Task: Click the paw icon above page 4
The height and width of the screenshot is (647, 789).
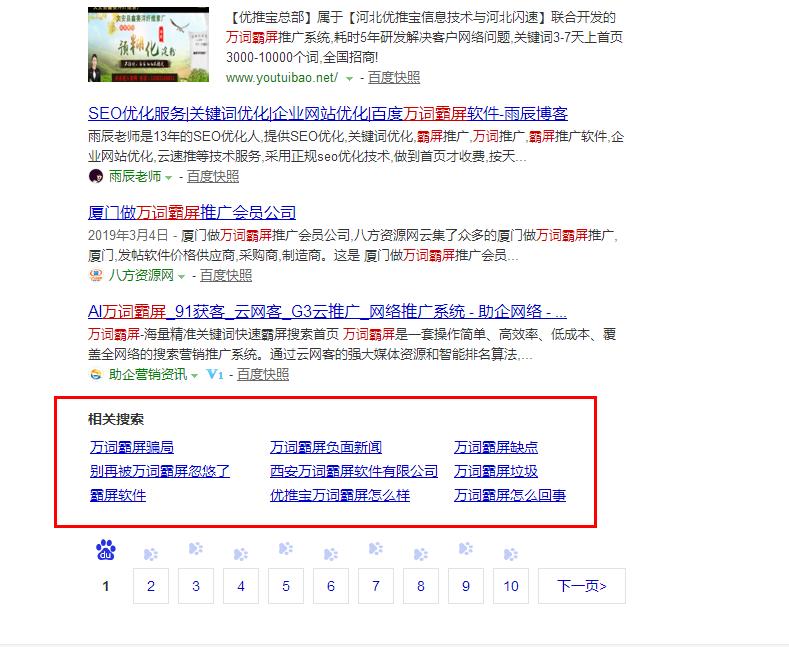Action: (x=241, y=554)
